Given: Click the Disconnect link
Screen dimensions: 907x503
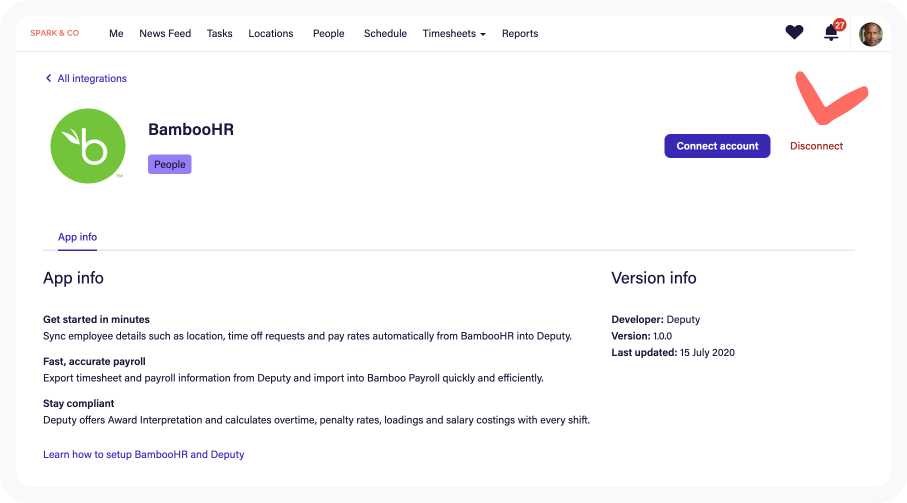Looking at the screenshot, I should 816,146.
